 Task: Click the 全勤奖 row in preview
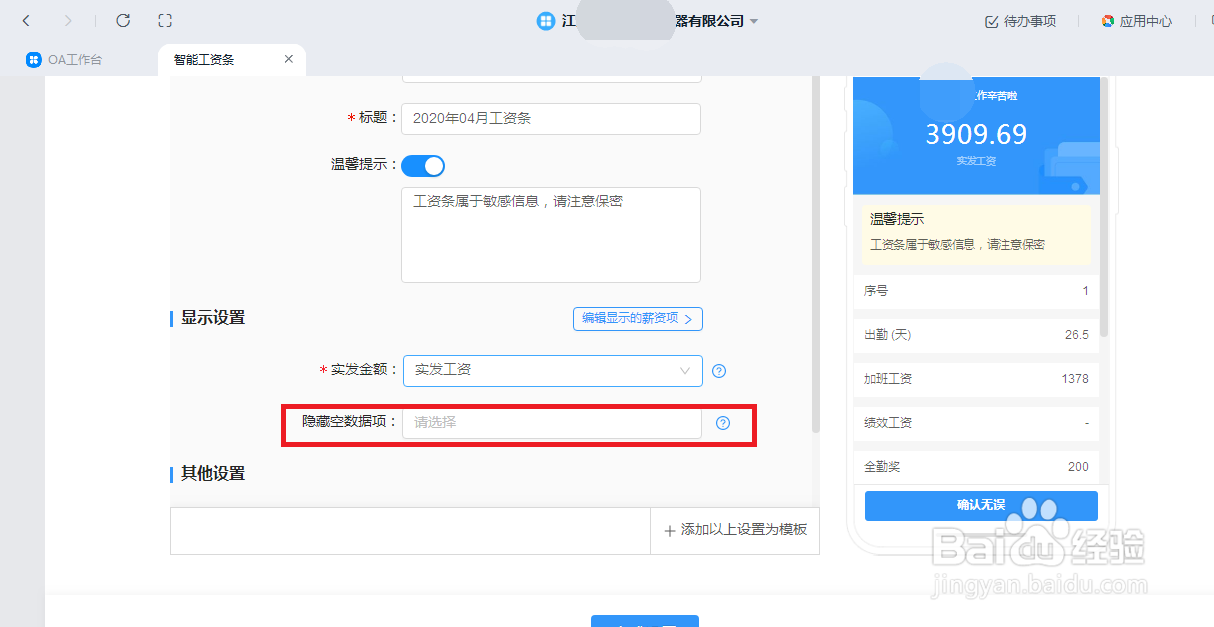coord(976,467)
